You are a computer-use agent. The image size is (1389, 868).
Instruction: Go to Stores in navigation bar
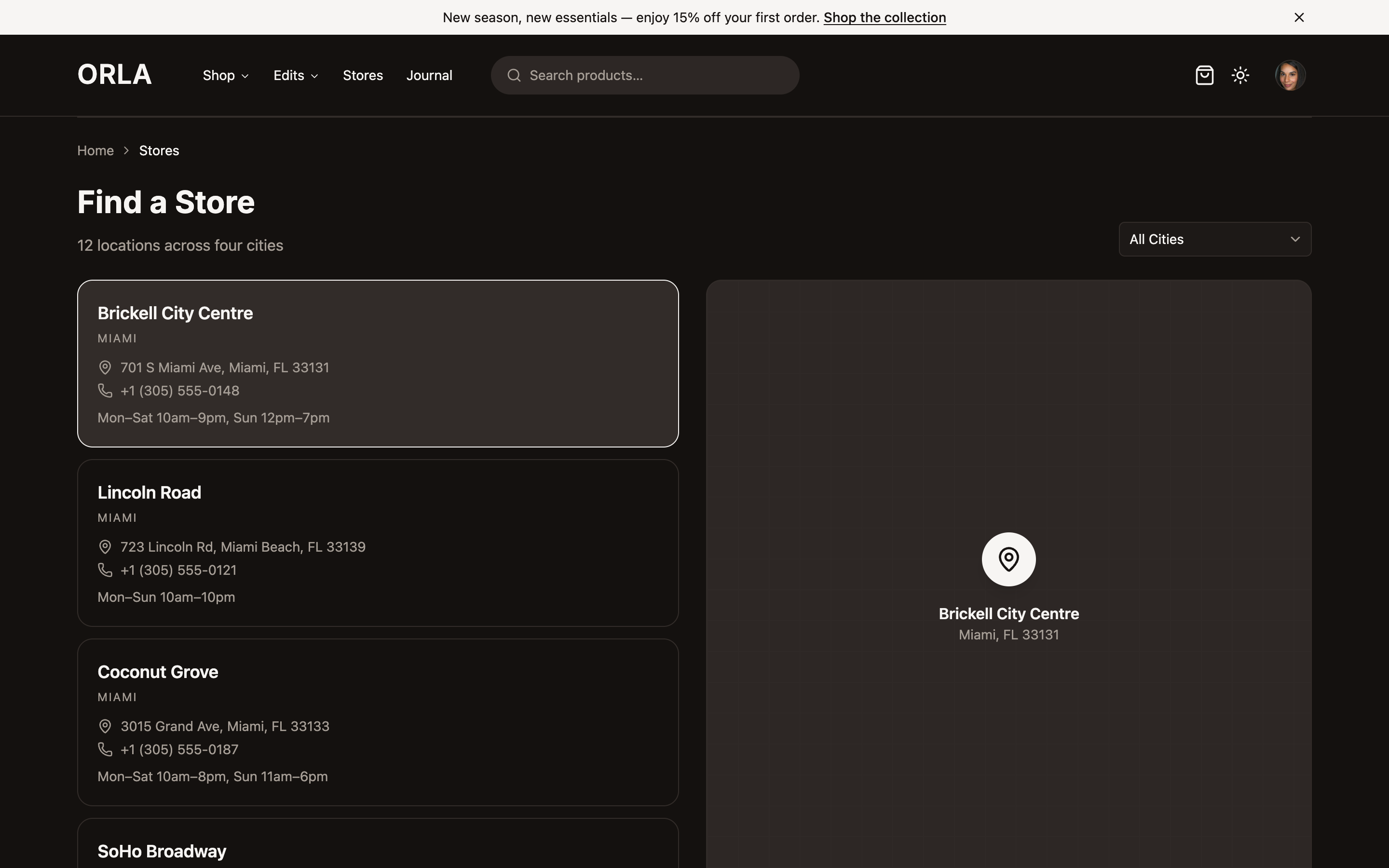click(363, 75)
